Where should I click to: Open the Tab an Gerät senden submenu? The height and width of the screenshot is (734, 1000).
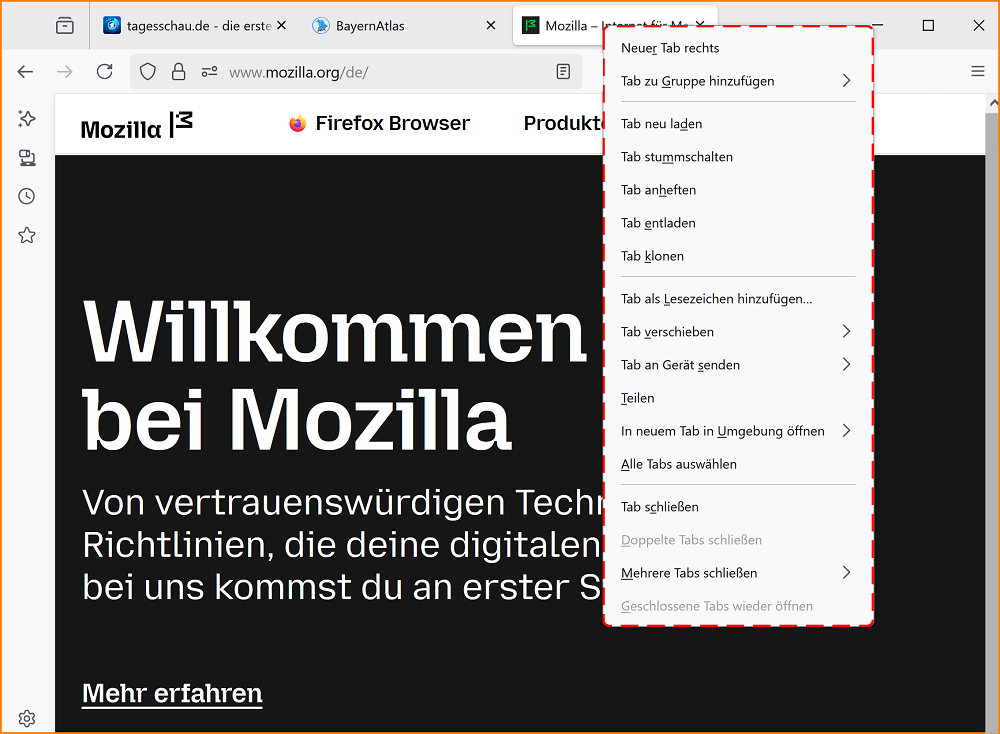coord(680,364)
